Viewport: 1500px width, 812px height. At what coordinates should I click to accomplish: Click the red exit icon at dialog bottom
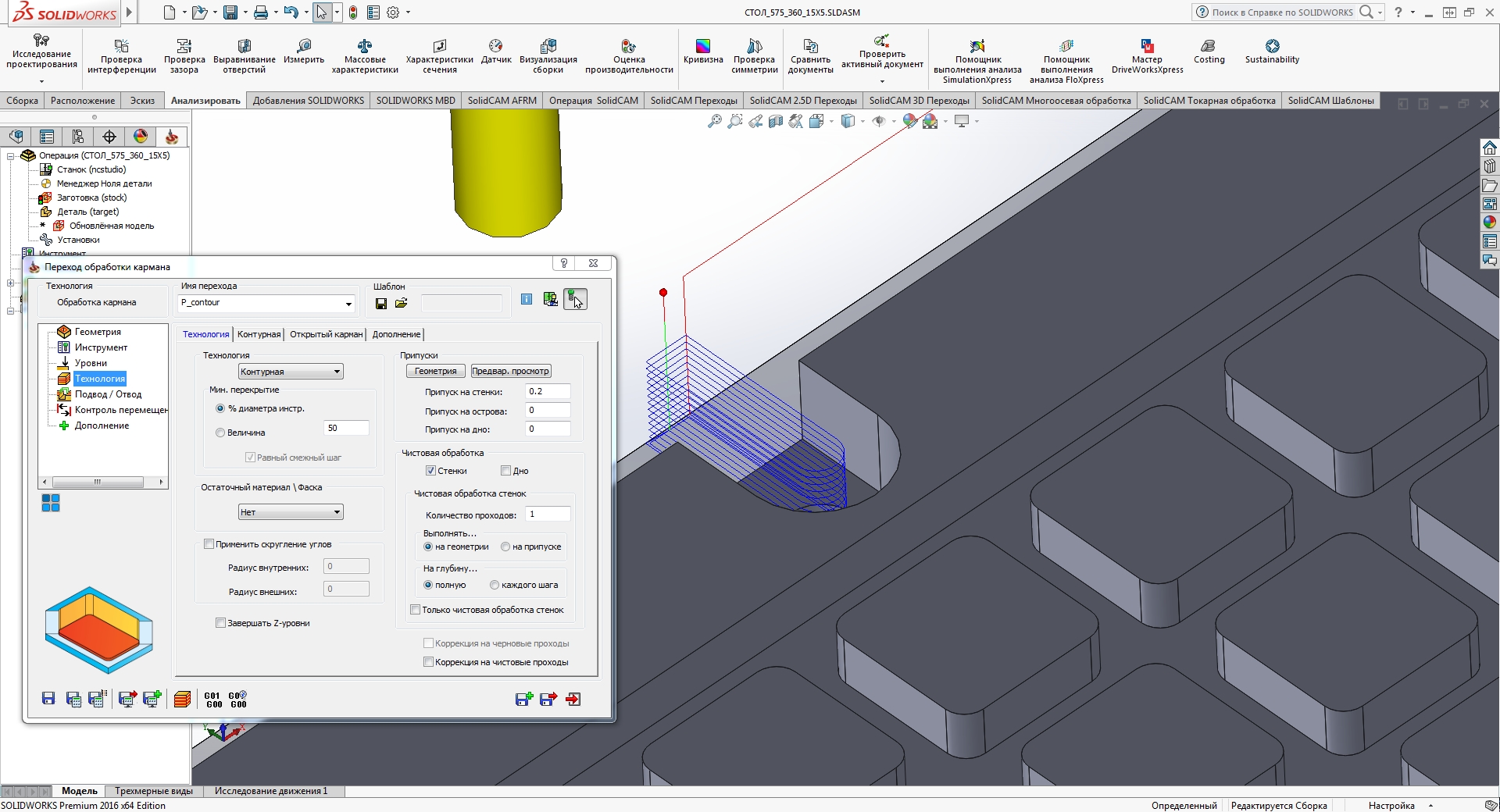click(573, 699)
